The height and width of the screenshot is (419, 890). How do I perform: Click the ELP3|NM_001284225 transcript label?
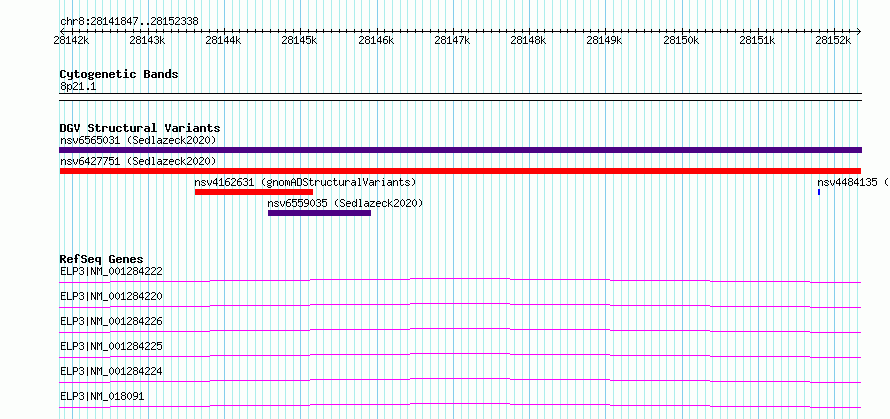click(x=111, y=346)
